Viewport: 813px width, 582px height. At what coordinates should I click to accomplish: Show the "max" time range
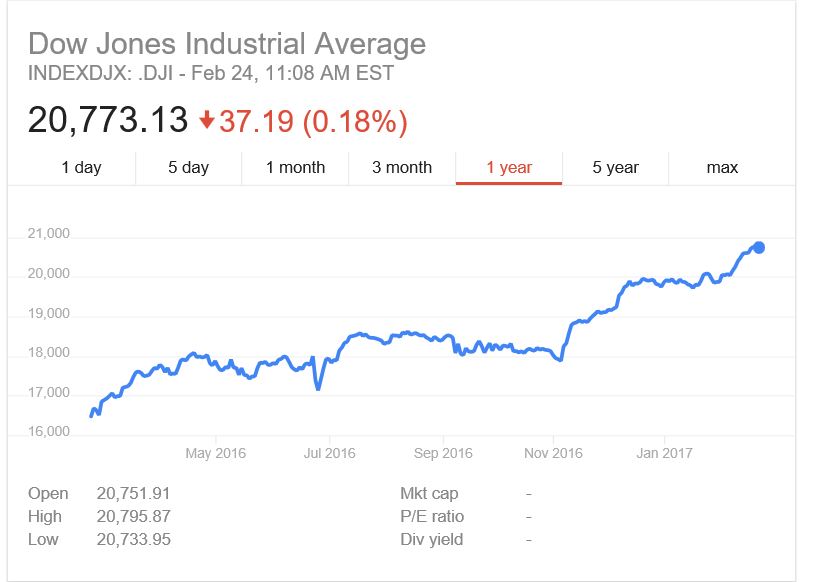pyautogui.click(x=723, y=167)
